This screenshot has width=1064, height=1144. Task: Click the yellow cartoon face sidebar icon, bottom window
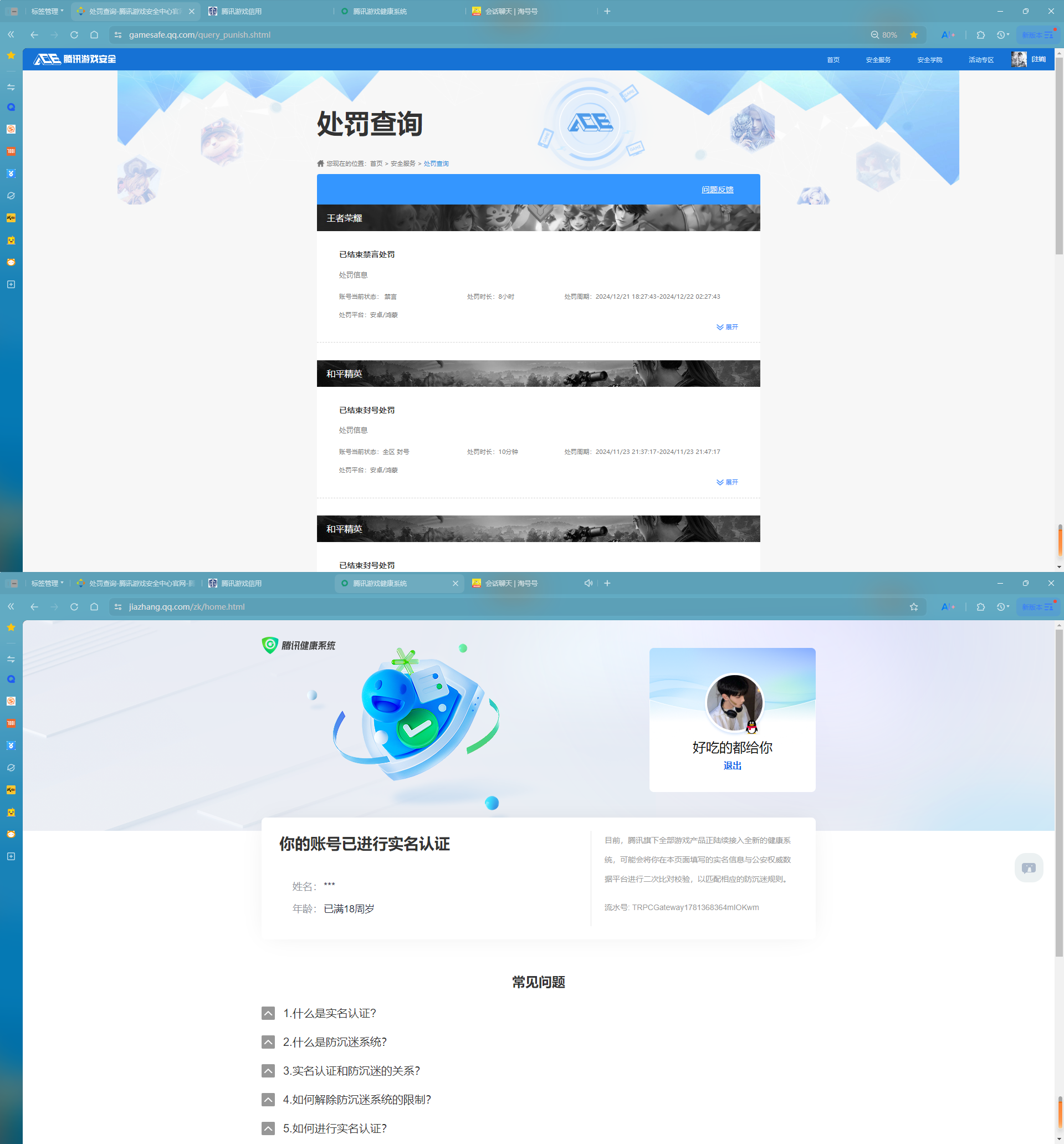point(11,812)
